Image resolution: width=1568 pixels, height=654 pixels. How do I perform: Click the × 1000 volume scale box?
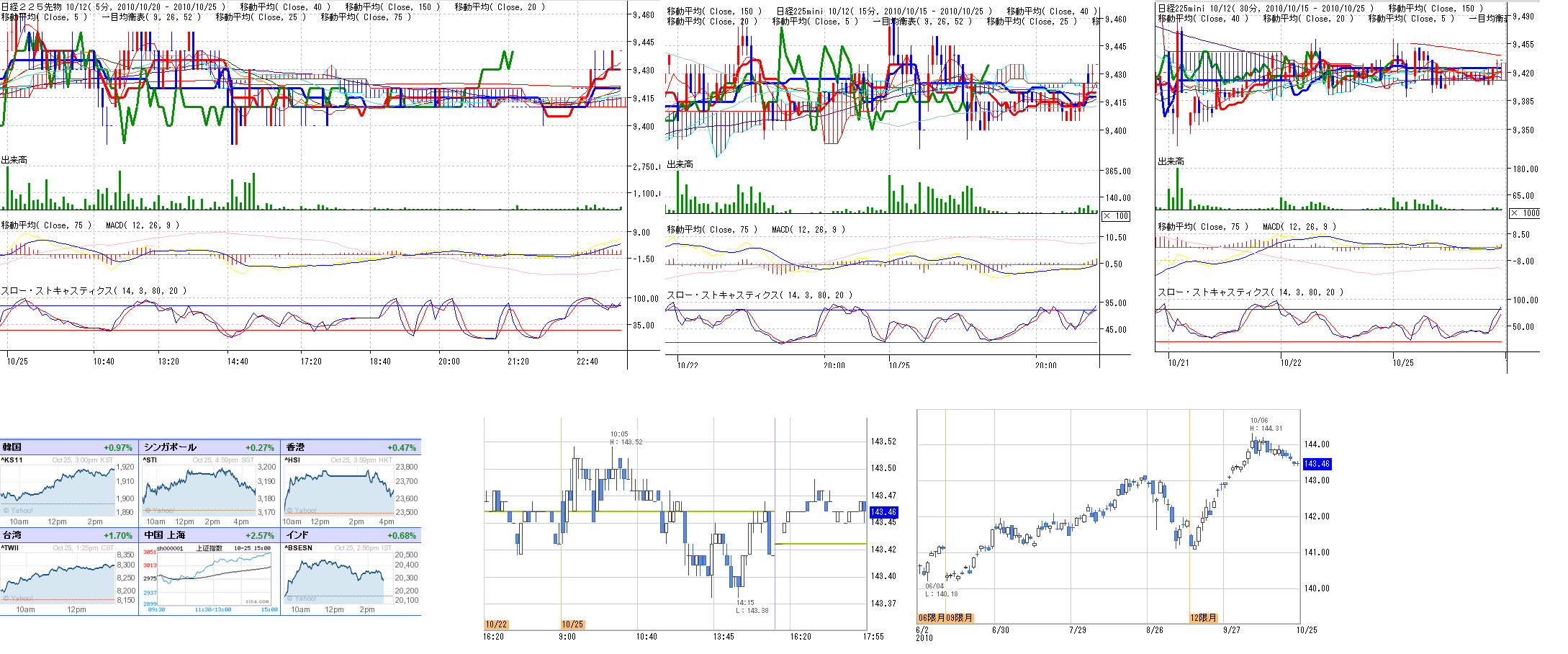point(1525,213)
